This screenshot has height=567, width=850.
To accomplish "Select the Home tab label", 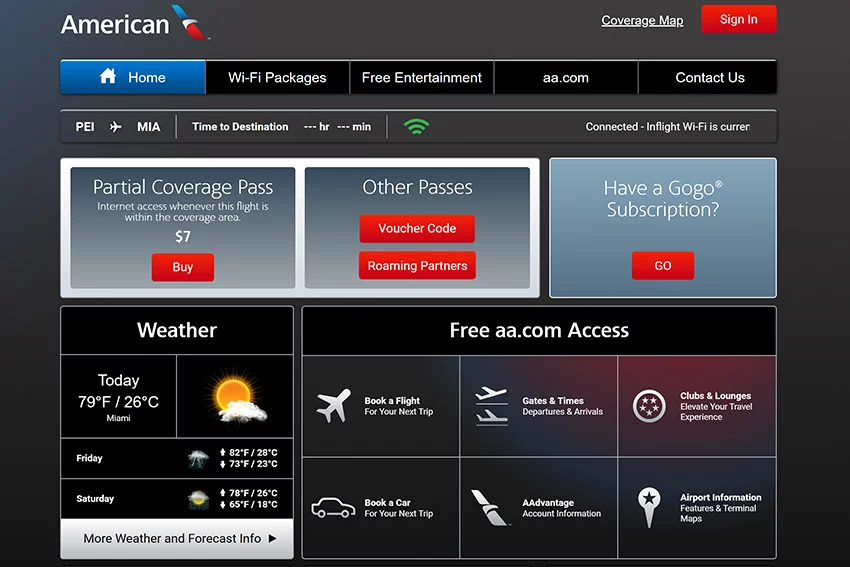I will (147, 78).
